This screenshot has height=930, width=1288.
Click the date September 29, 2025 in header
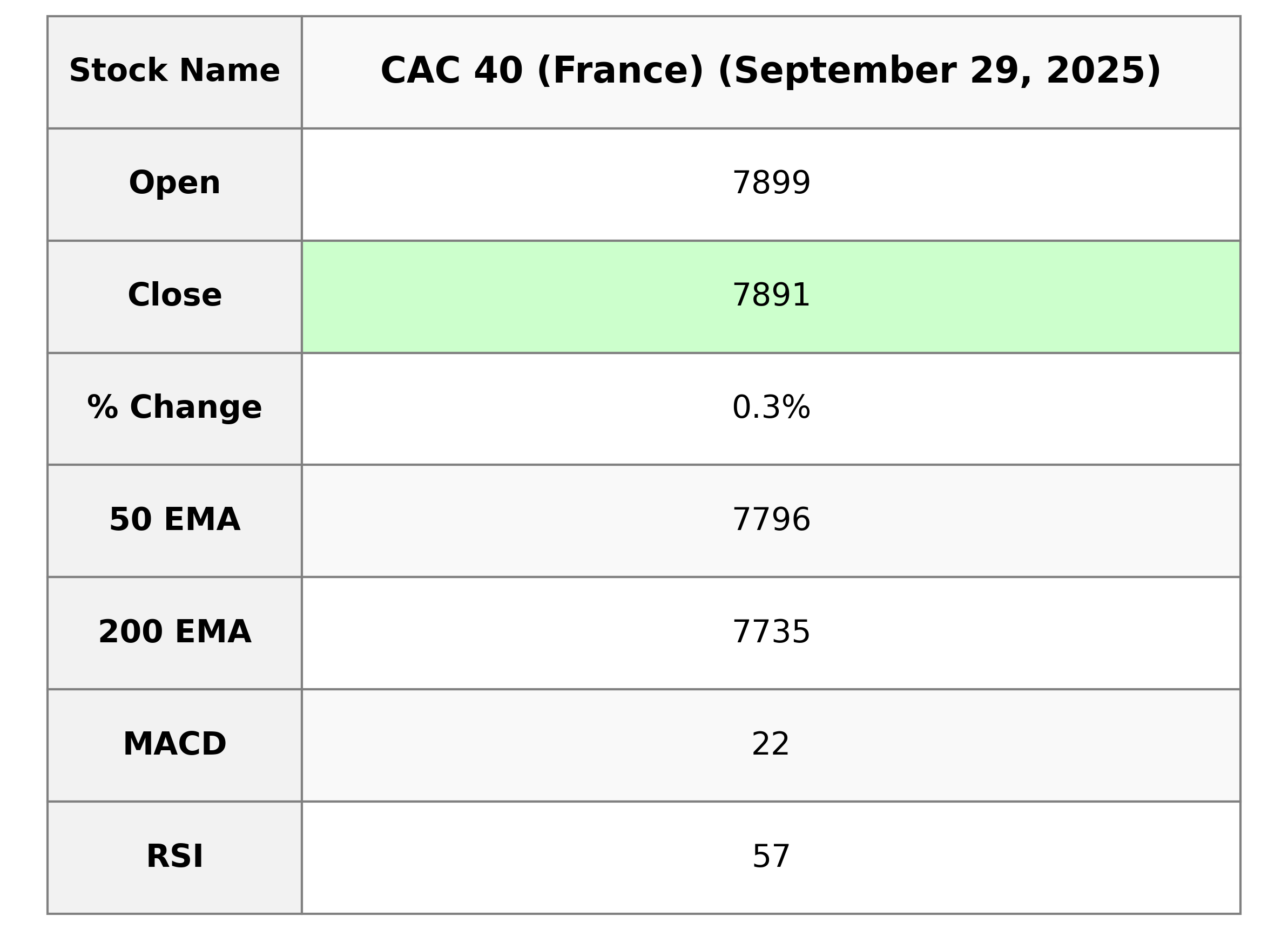[940, 72]
